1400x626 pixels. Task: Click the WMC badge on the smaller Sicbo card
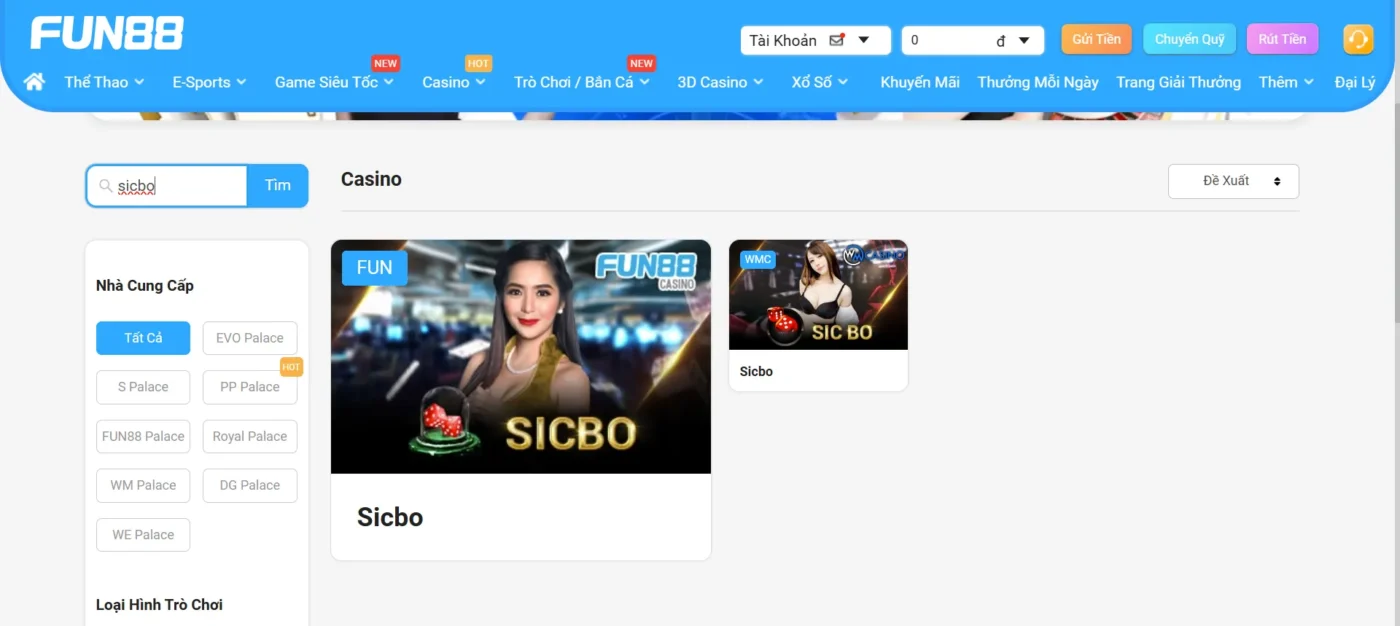(x=758, y=258)
